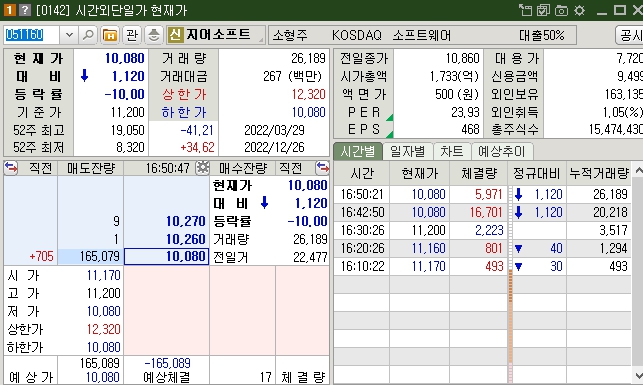Click the '+705' change value
The width and height of the screenshot is (643, 385).
[x=41, y=257]
